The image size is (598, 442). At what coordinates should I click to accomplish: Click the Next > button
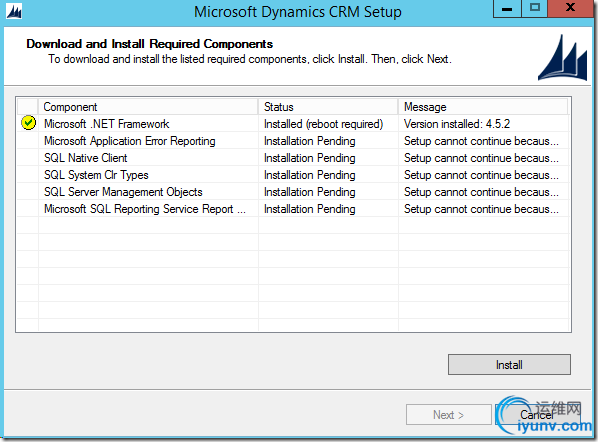[x=448, y=415]
